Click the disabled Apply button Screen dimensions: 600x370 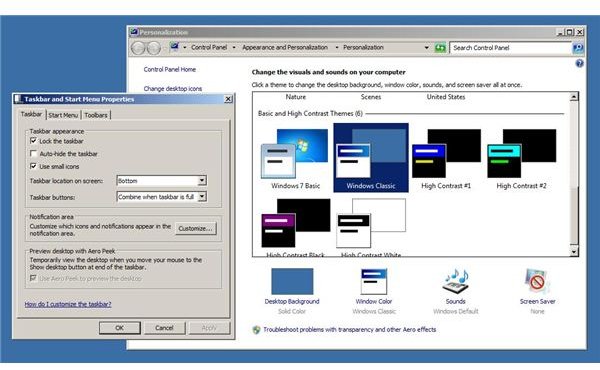(x=209, y=328)
